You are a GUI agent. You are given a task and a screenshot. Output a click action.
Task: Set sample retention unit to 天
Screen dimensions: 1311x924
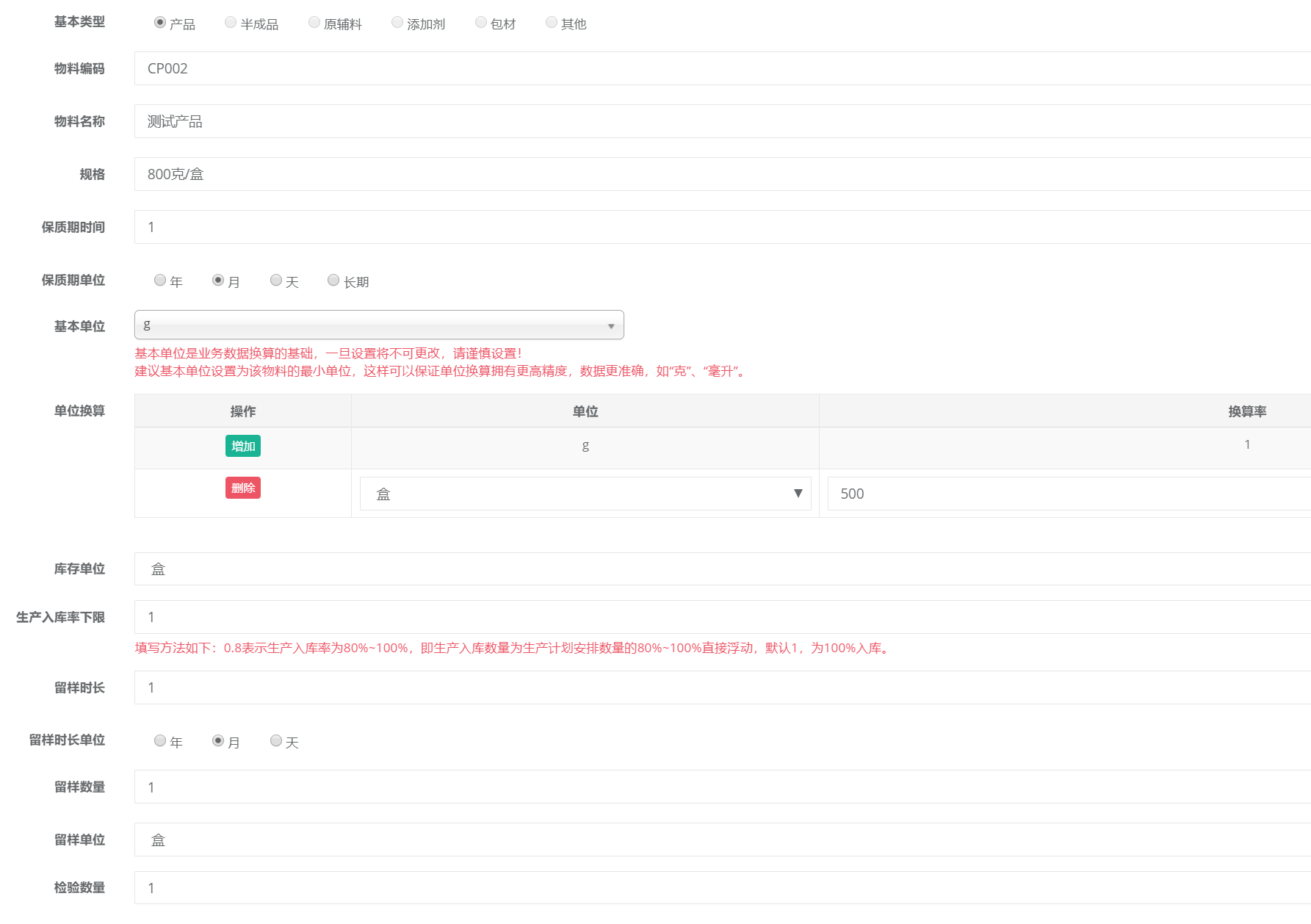276,741
